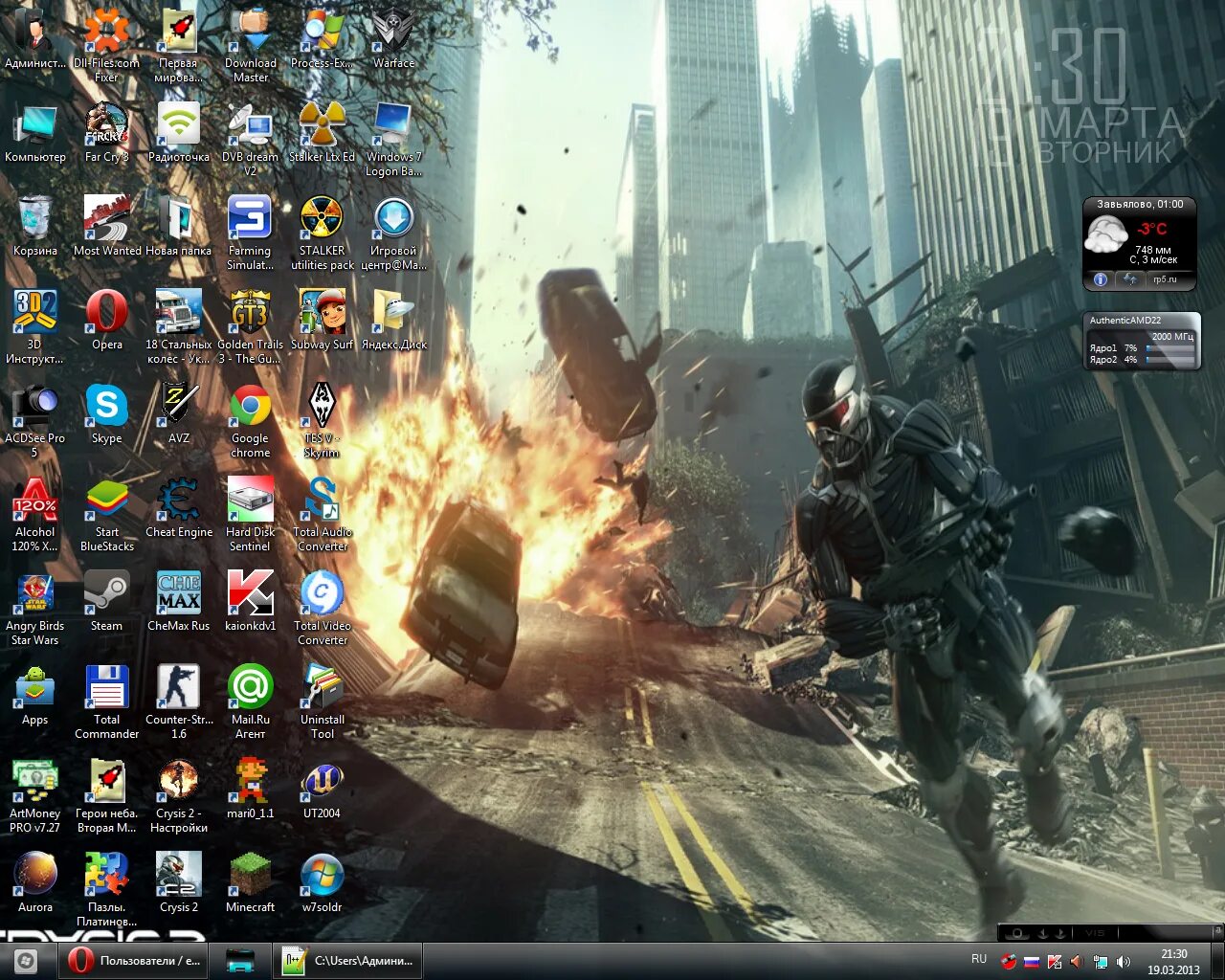Open the Counter-Strike 1.6 shortcut

coord(179,701)
